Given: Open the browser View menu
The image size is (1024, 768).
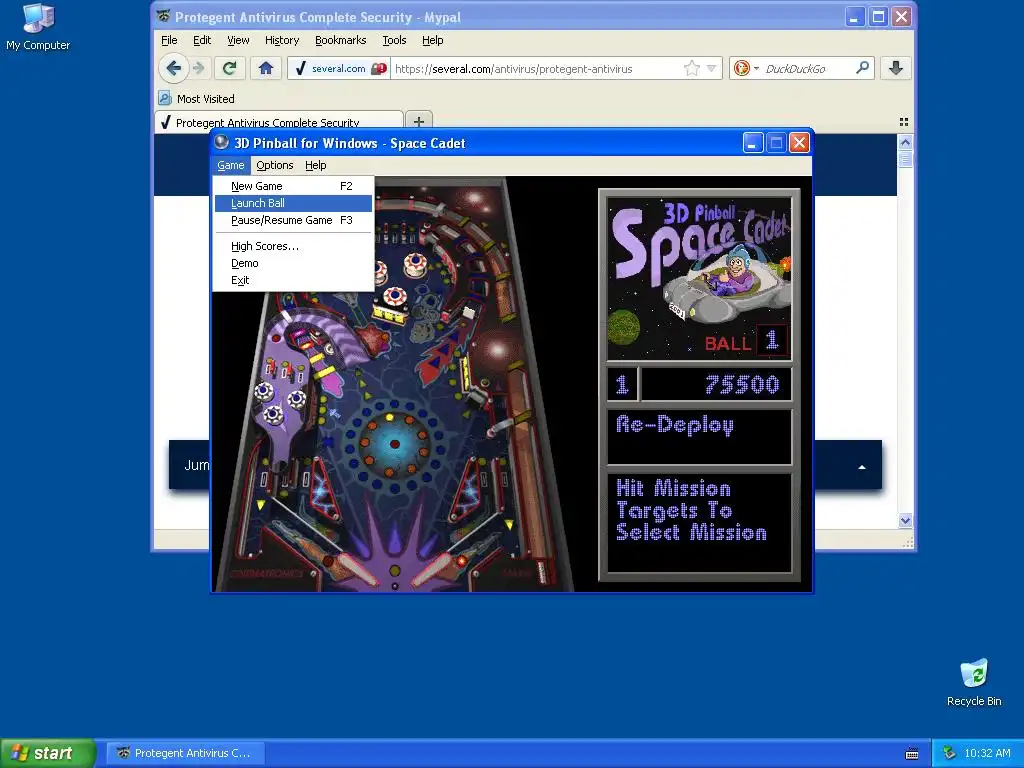Looking at the screenshot, I should point(238,40).
